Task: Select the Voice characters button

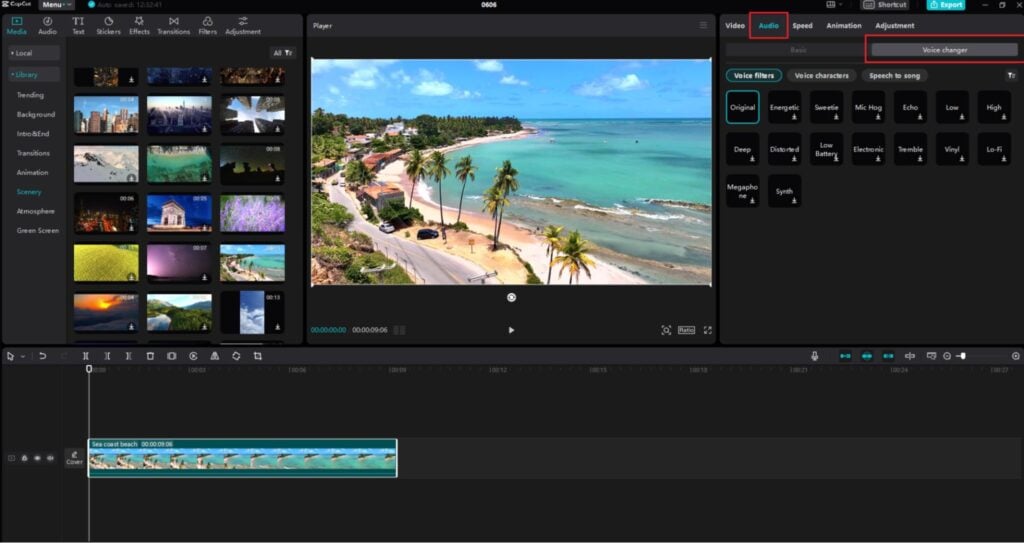Action: coord(821,76)
